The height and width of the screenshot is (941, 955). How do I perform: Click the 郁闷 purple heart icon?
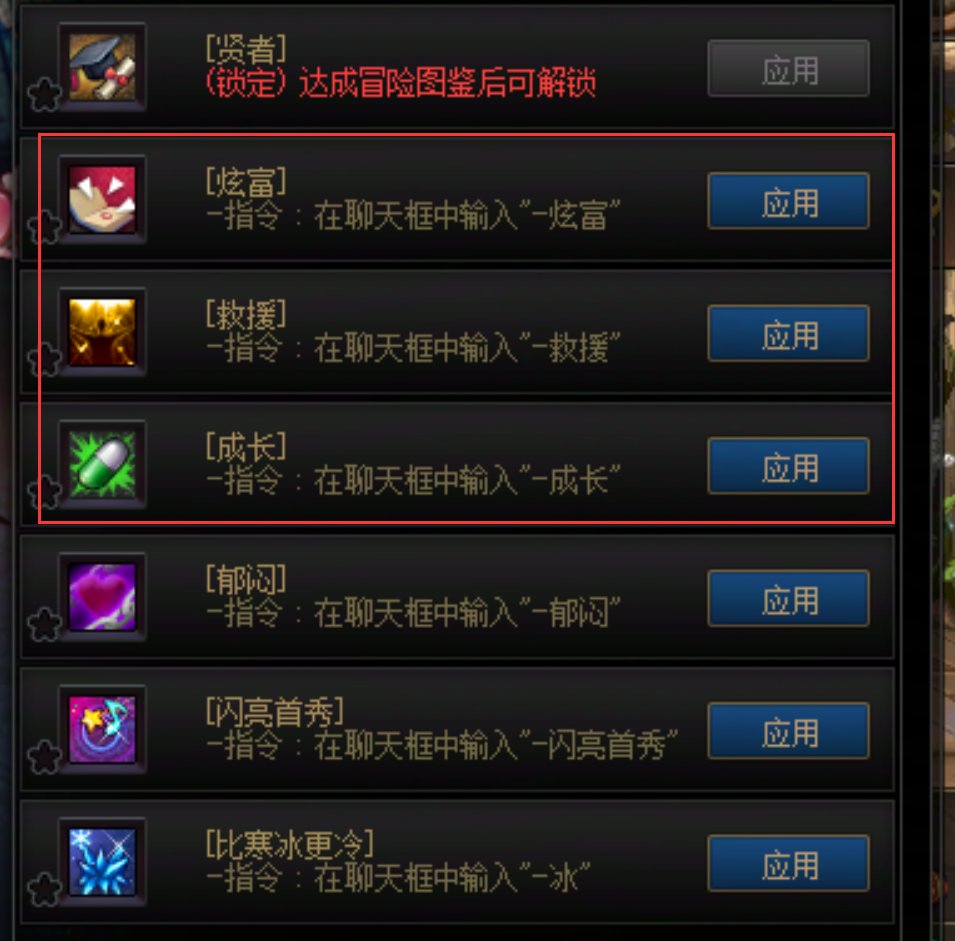coord(102,597)
